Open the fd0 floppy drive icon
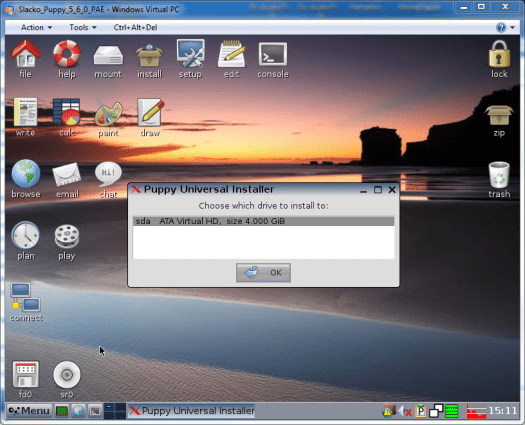Image resolution: width=525 pixels, height=425 pixels. click(x=25, y=374)
